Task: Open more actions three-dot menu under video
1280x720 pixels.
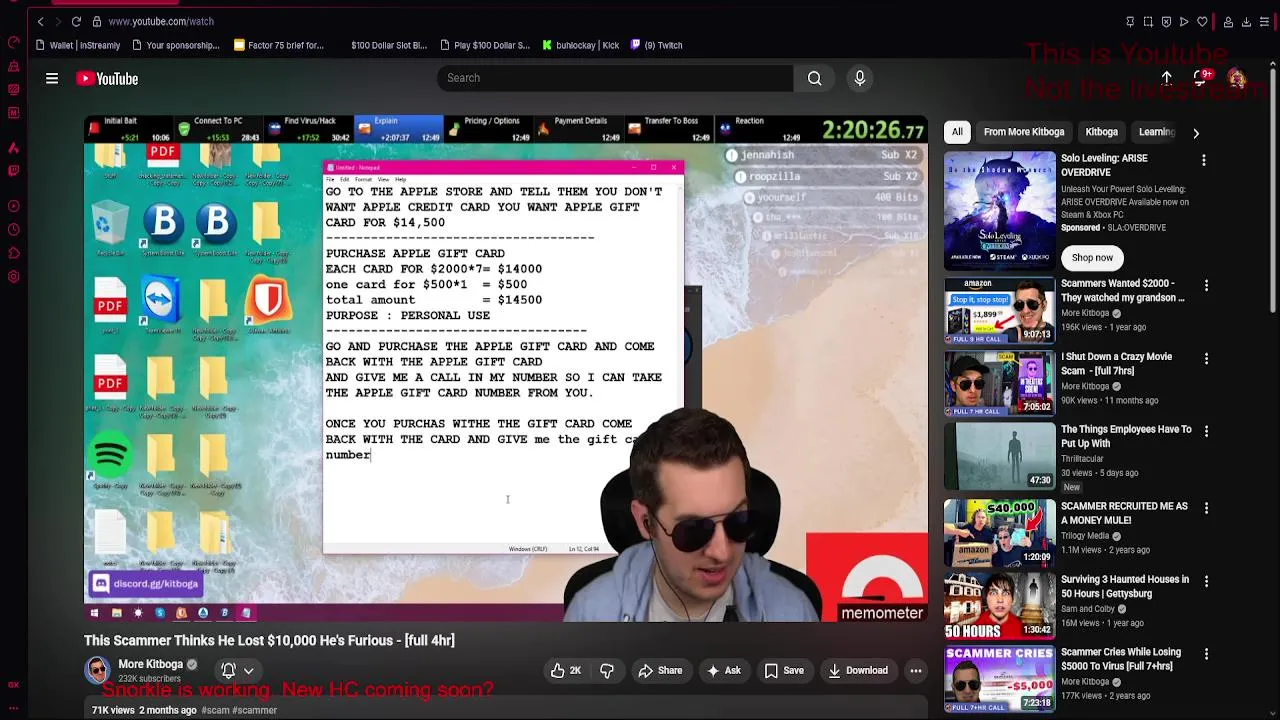Action: click(x=916, y=671)
